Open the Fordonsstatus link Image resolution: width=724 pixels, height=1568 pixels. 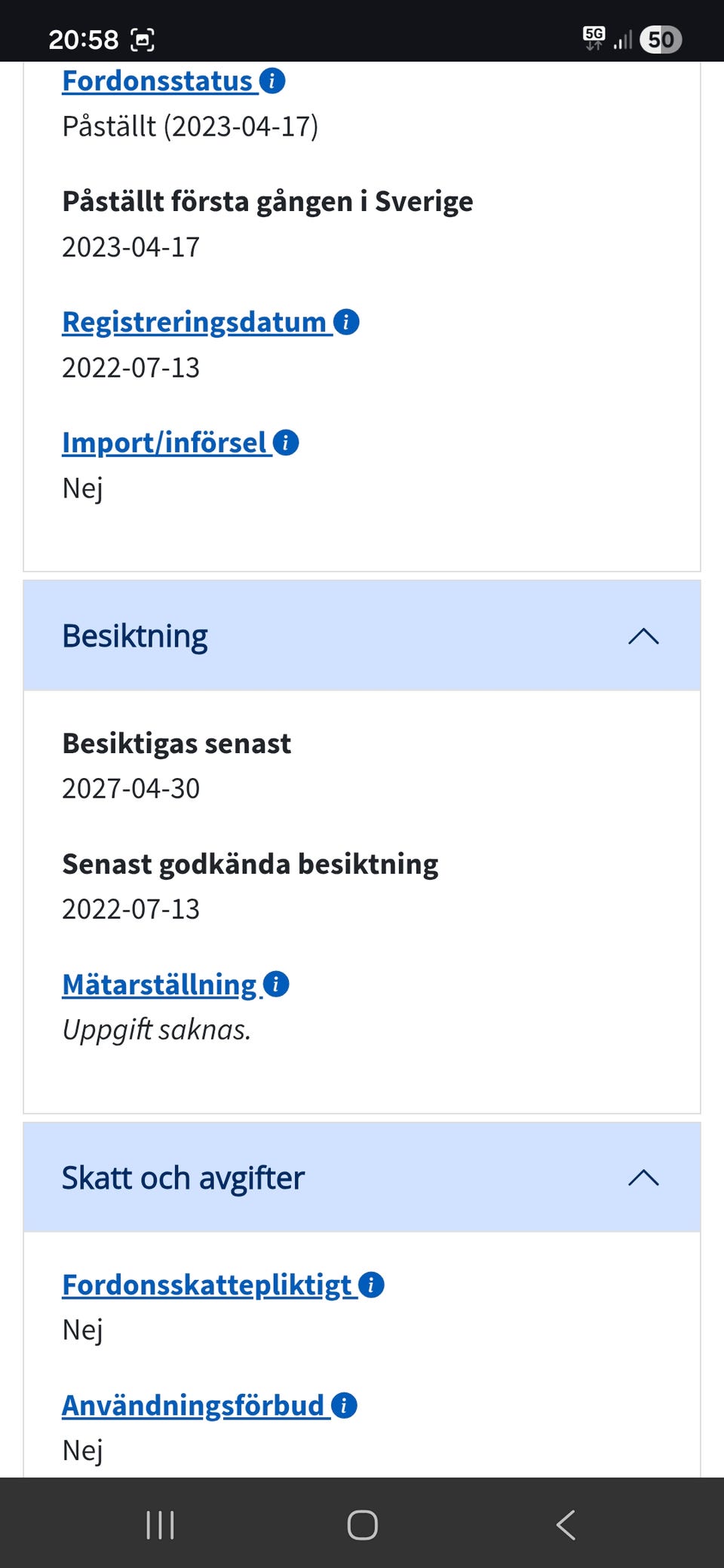[157, 81]
